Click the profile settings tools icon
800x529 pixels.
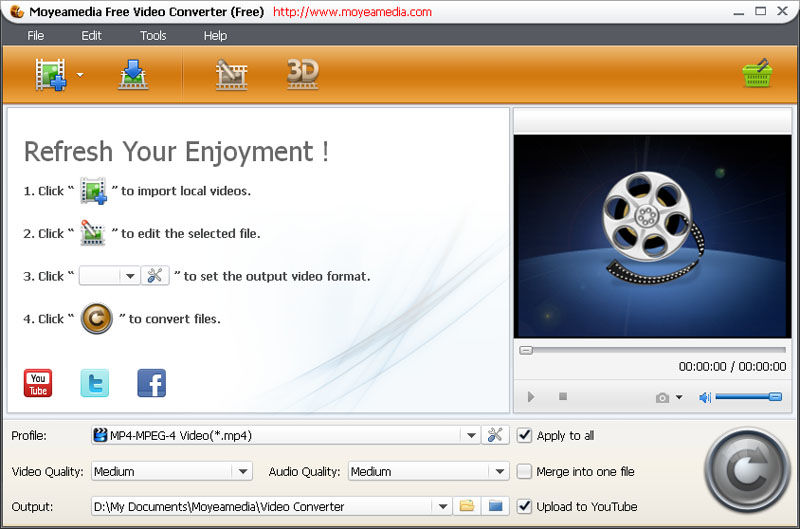click(x=495, y=435)
